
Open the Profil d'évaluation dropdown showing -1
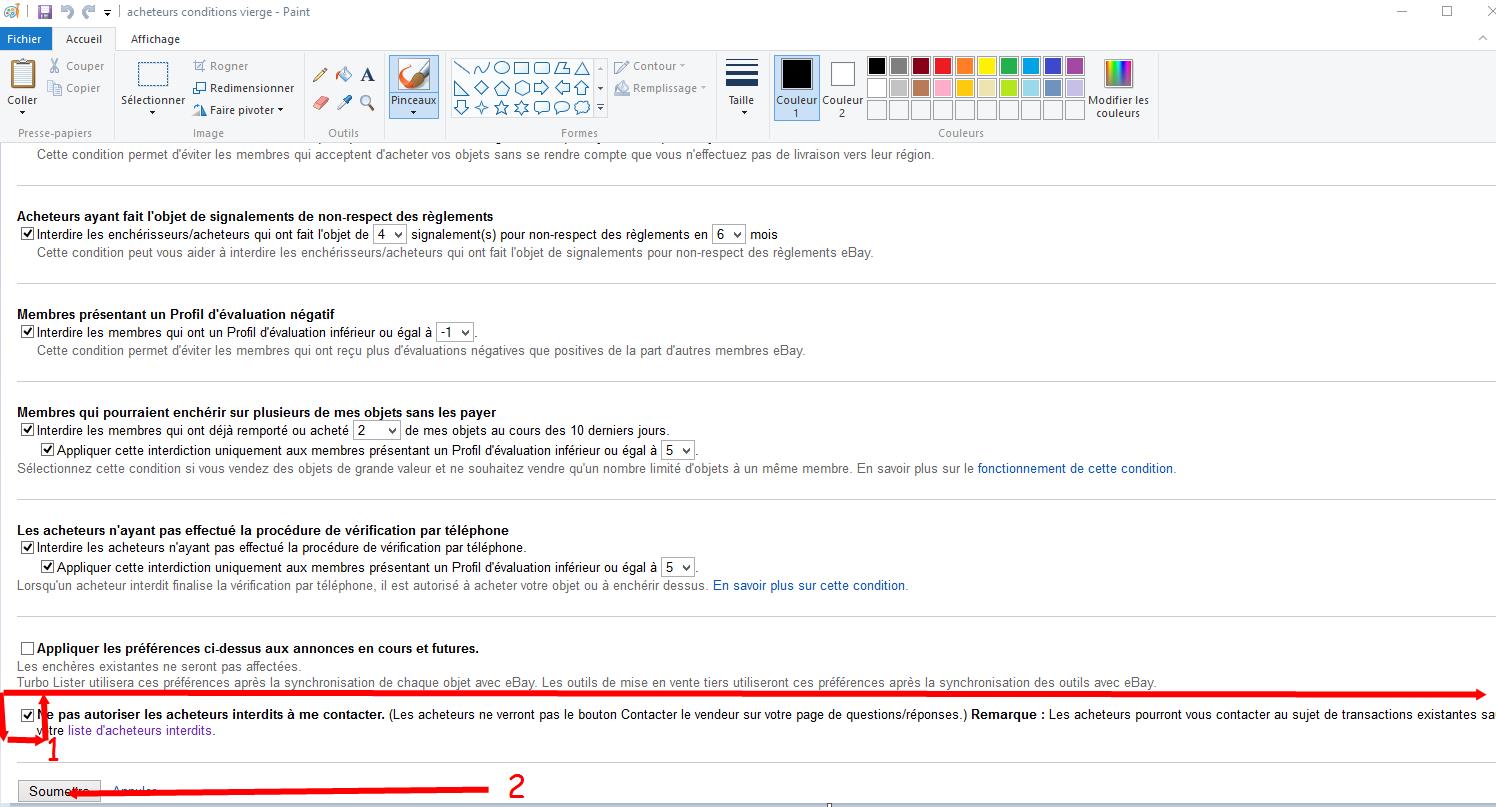[455, 332]
